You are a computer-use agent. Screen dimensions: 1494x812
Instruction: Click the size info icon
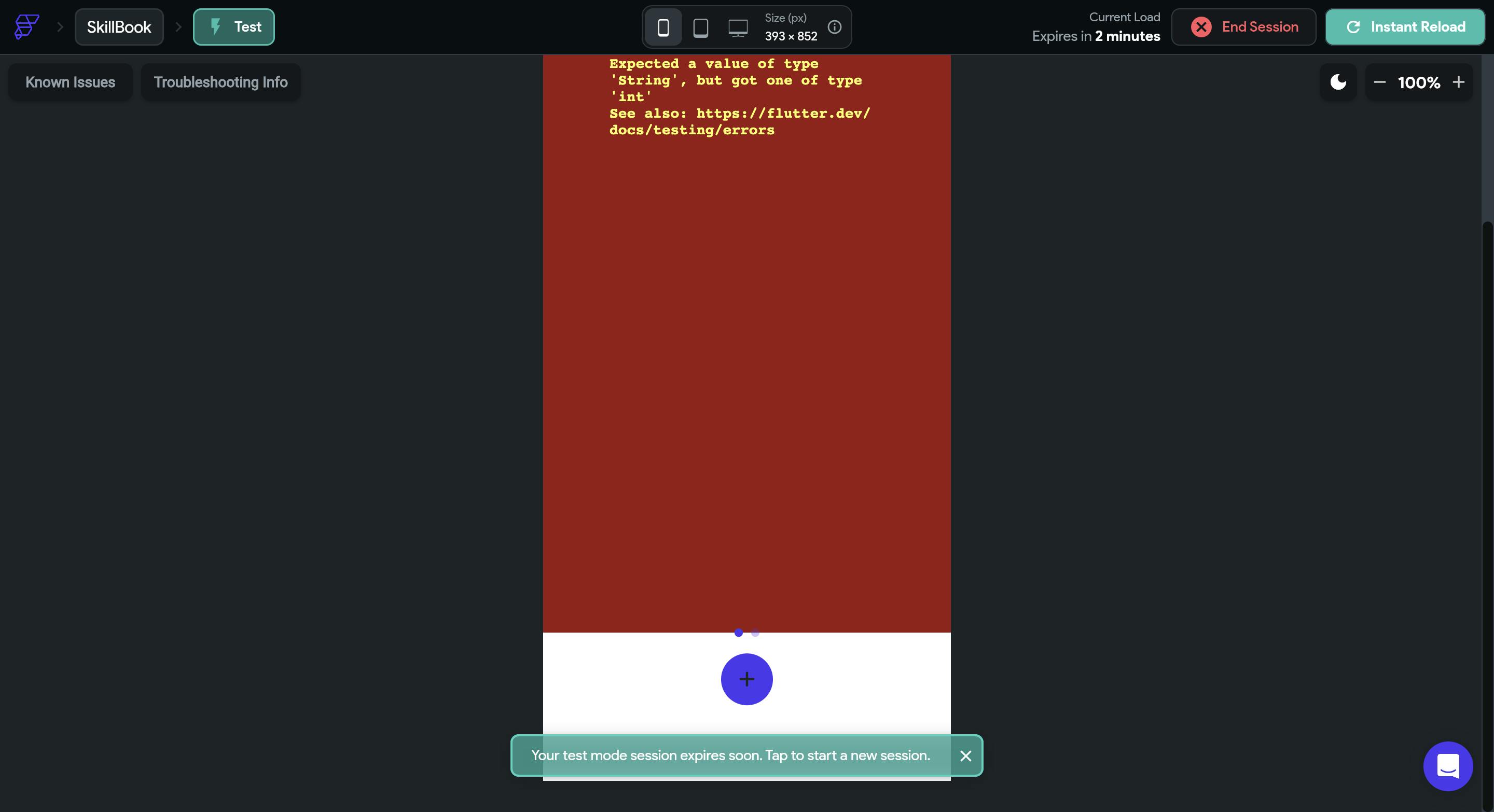pyautogui.click(x=834, y=27)
